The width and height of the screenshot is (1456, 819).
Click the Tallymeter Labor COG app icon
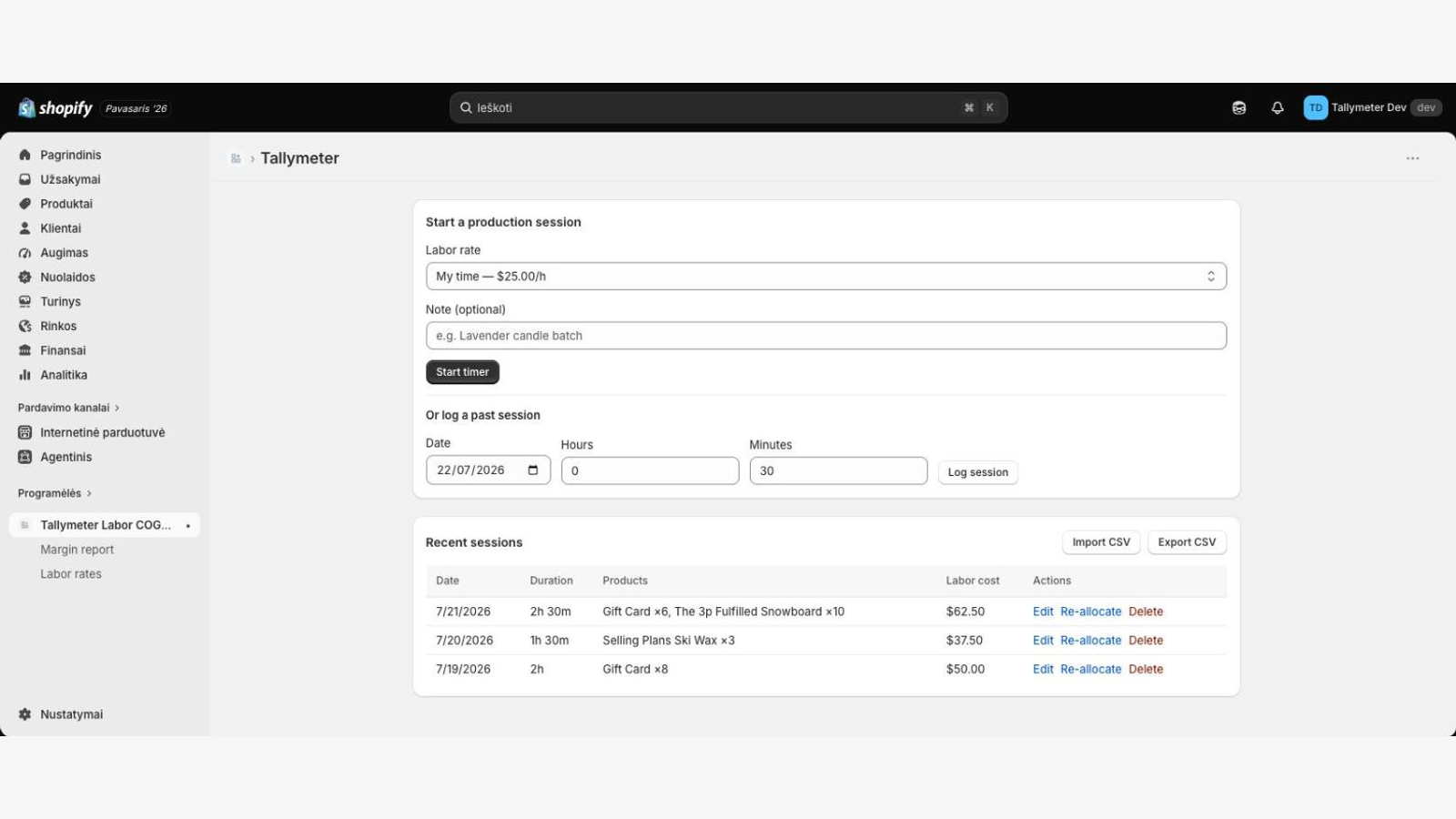click(25, 525)
